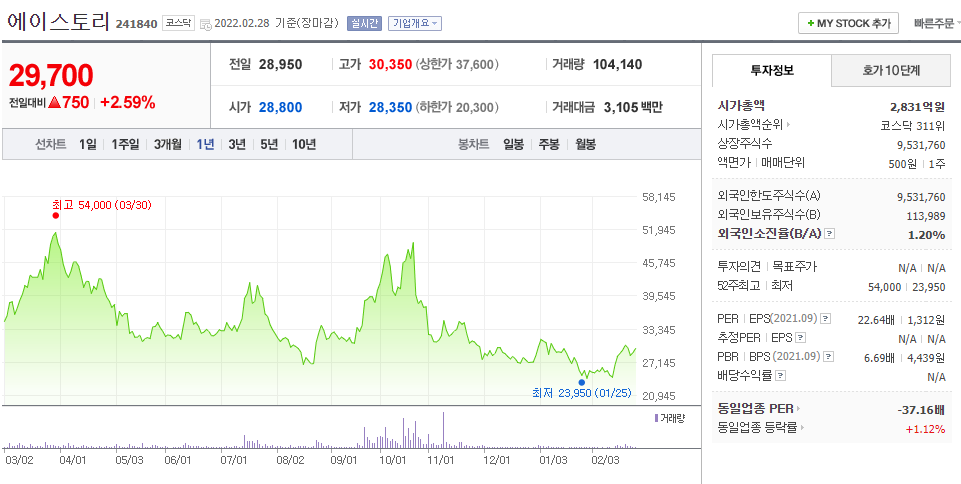The image size is (961, 484).
Task: Click the 외국인보유주식수 value 113,989
Action: click(x=925, y=216)
